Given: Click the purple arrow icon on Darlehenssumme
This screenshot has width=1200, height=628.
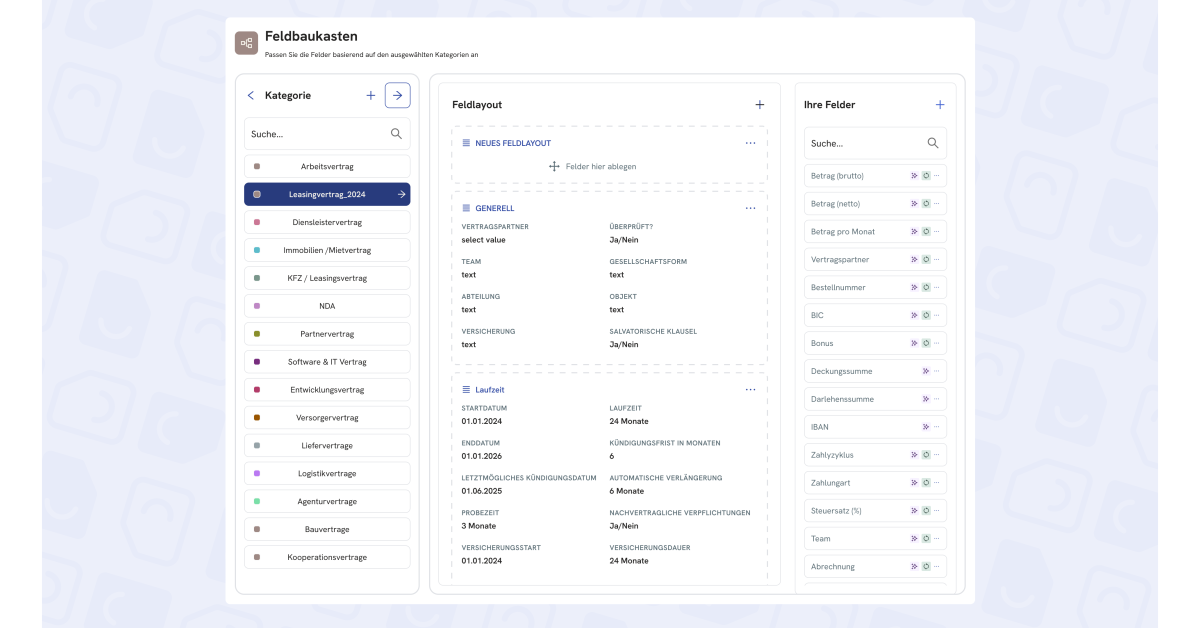Looking at the screenshot, I should [x=926, y=399].
